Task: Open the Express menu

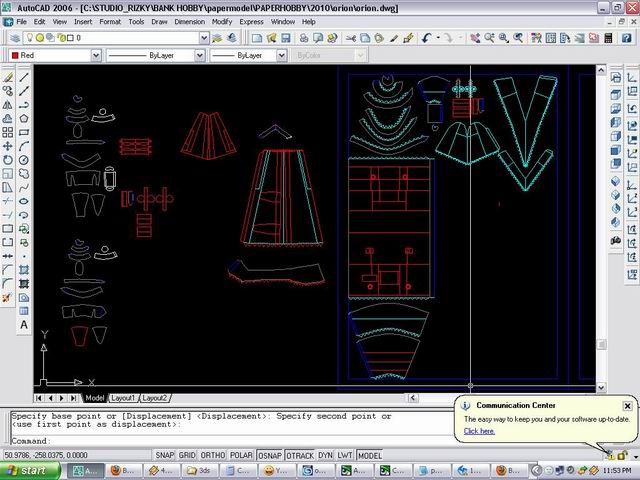Action: pyautogui.click(x=251, y=22)
